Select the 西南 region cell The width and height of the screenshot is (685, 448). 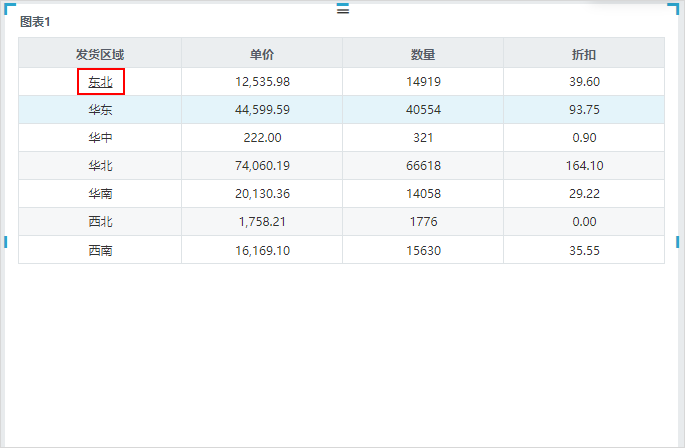(100, 250)
